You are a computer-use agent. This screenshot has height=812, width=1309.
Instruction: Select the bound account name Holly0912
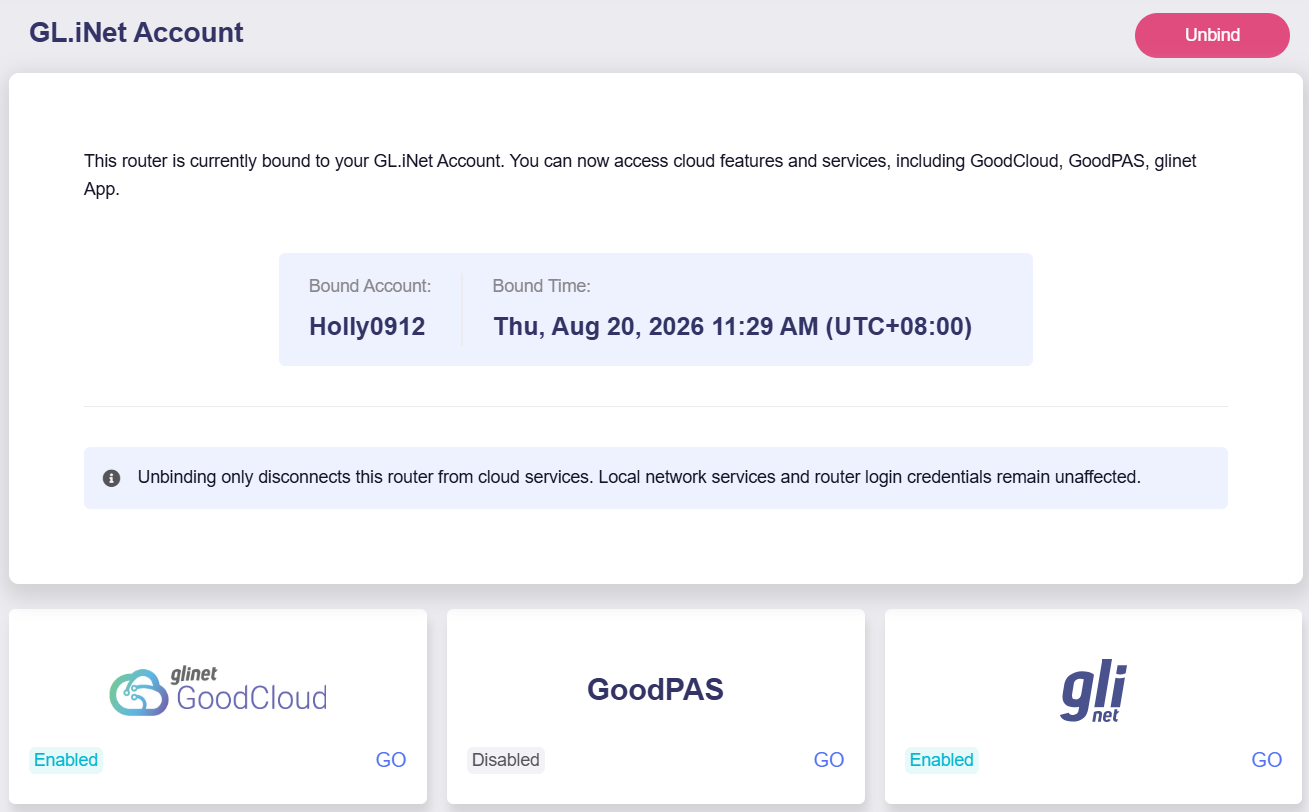[367, 327]
